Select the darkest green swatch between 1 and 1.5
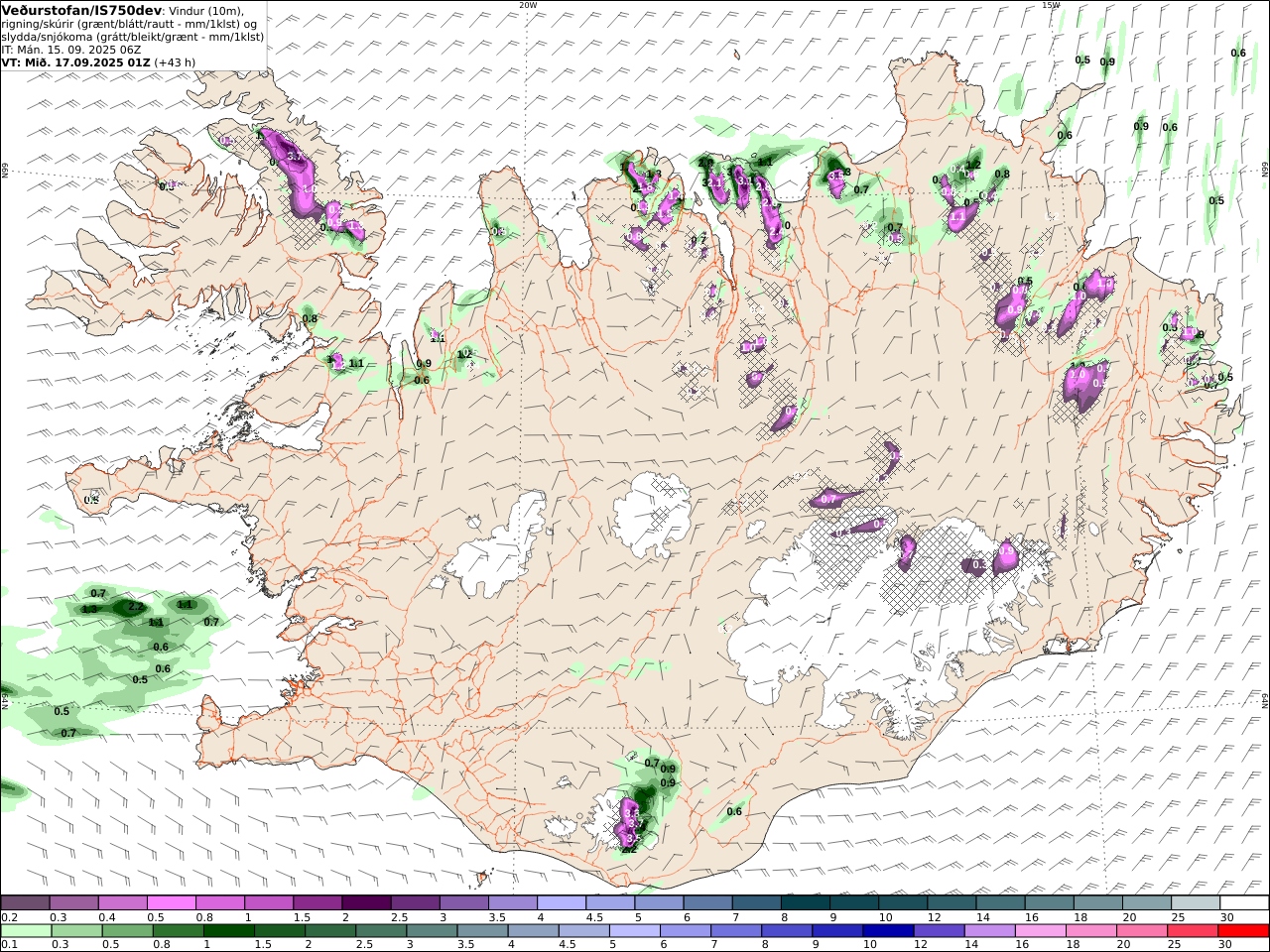1270x952 pixels. point(228,931)
